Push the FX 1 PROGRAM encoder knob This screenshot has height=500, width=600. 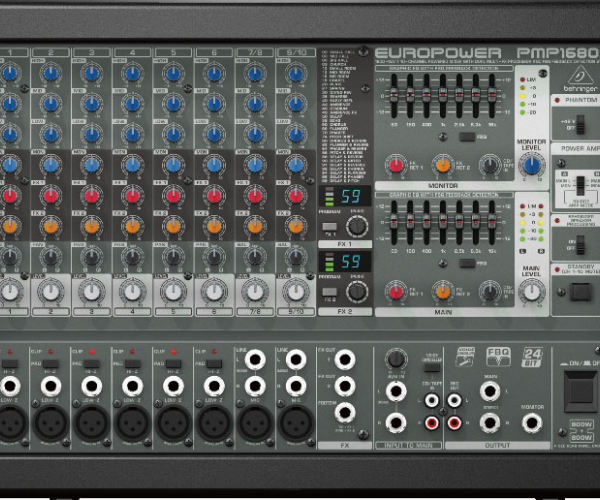point(357,226)
